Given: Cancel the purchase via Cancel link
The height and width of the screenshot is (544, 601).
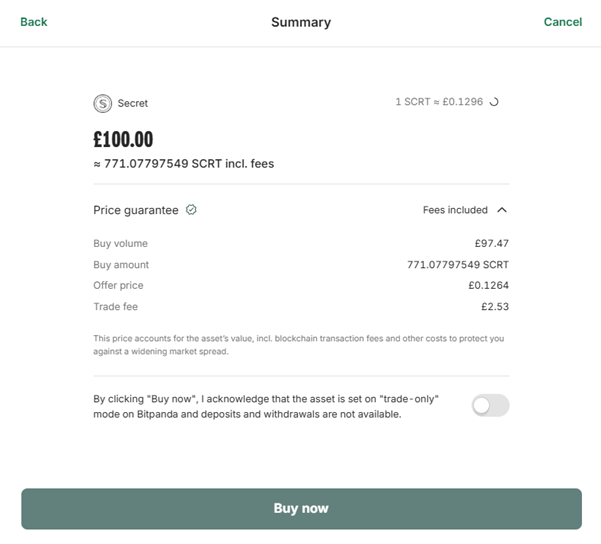Looking at the screenshot, I should point(563,22).
